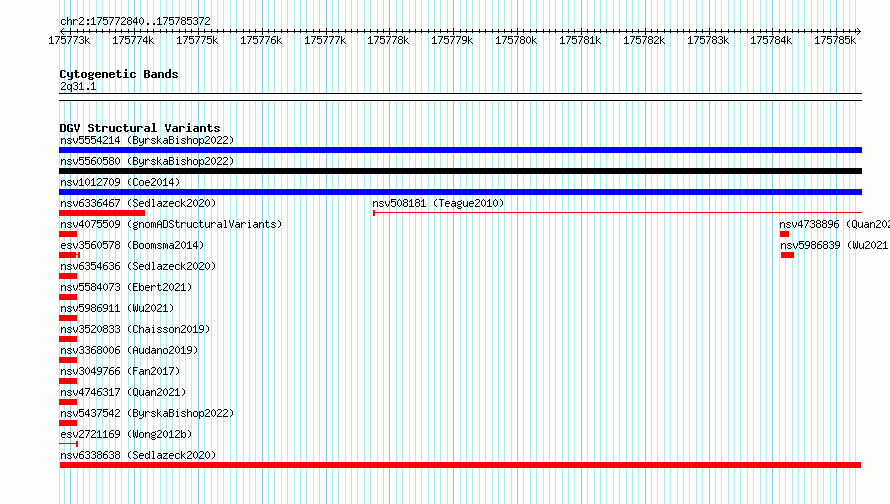Click the 175785k ruler tick label
The height and width of the screenshot is (504, 890).
(x=835, y=40)
